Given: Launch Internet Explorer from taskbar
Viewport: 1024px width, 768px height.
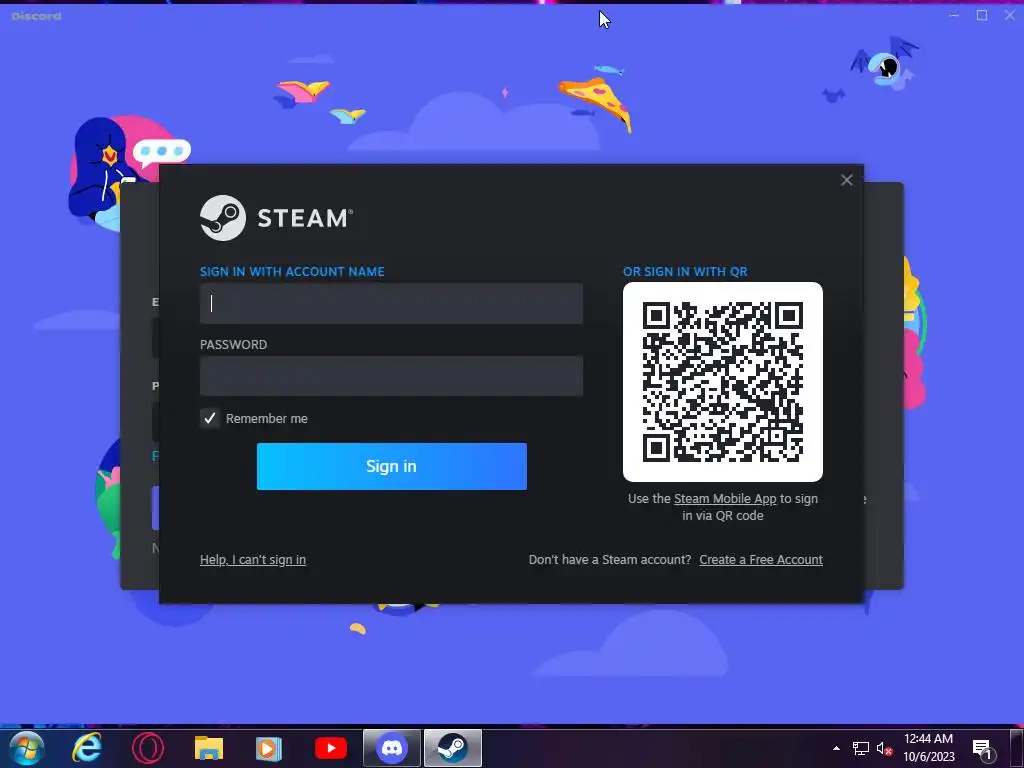Looking at the screenshot, I should (x=87, y=748).
